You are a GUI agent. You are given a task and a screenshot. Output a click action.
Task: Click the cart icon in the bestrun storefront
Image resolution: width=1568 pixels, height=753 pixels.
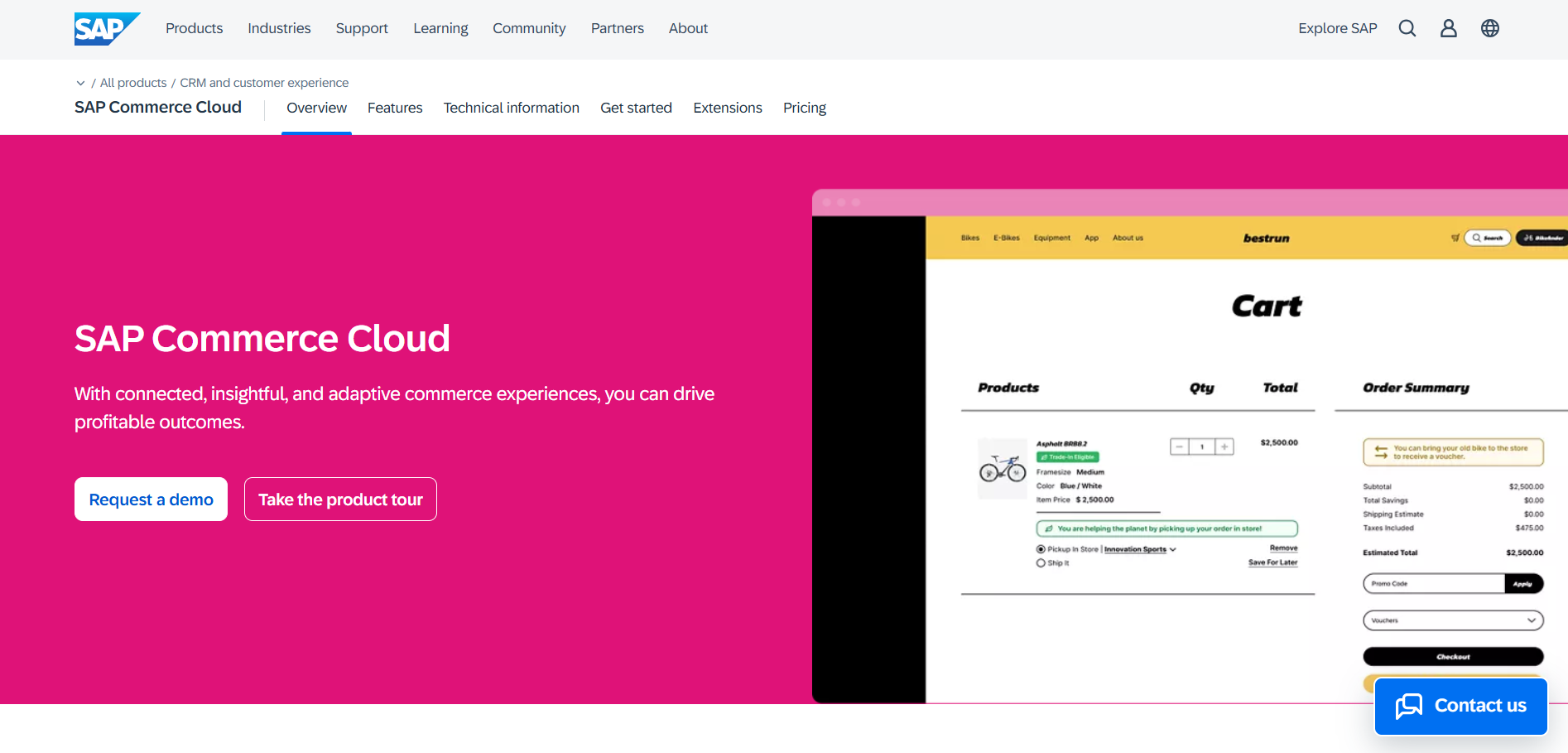(x=1455, y=238)
